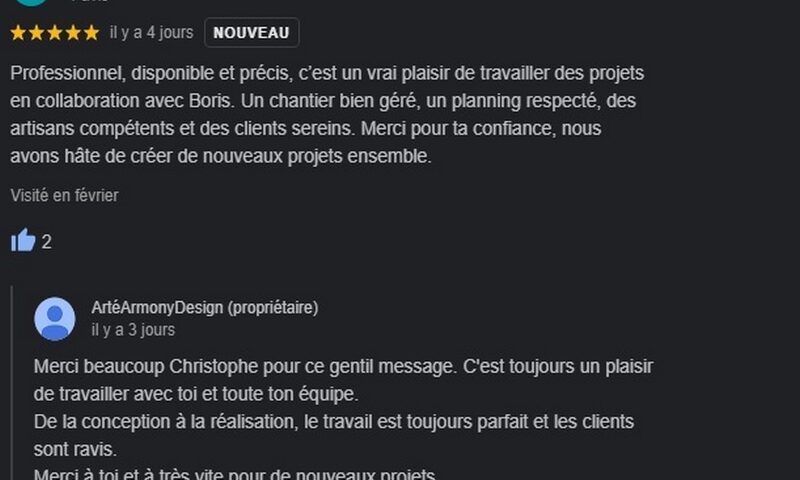The width and height of the screenshot is (800, 480).
Task: Click the first yellow rating star
Action: tap(18, 33)
